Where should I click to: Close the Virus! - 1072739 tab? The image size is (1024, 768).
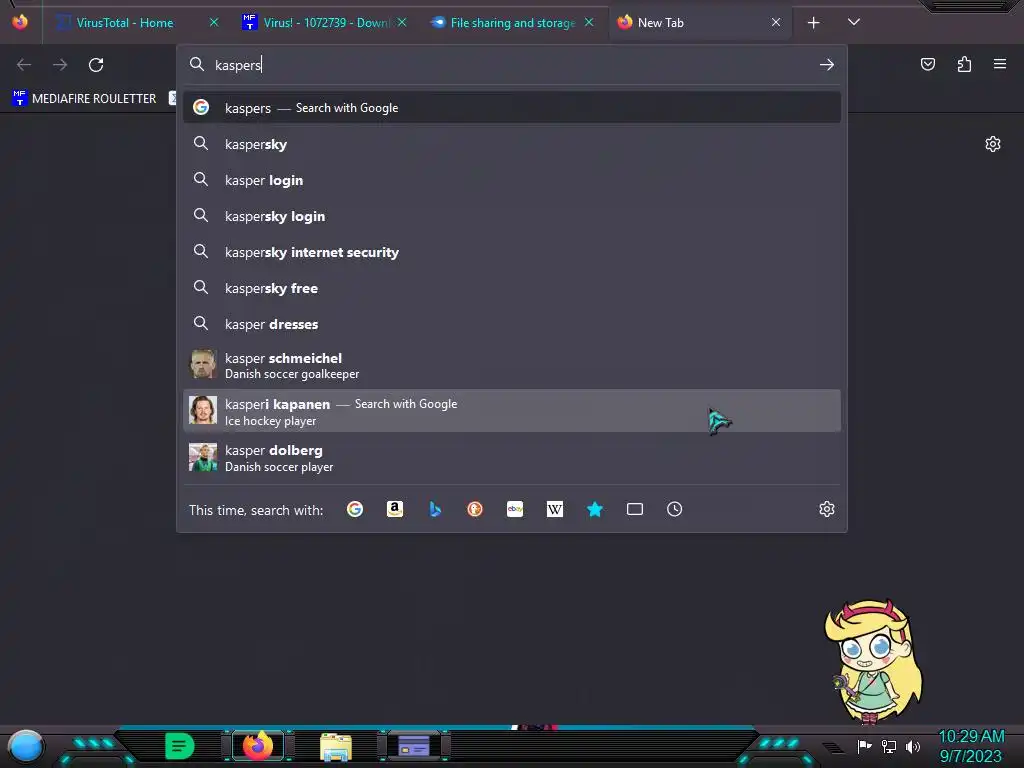(402, 23)
